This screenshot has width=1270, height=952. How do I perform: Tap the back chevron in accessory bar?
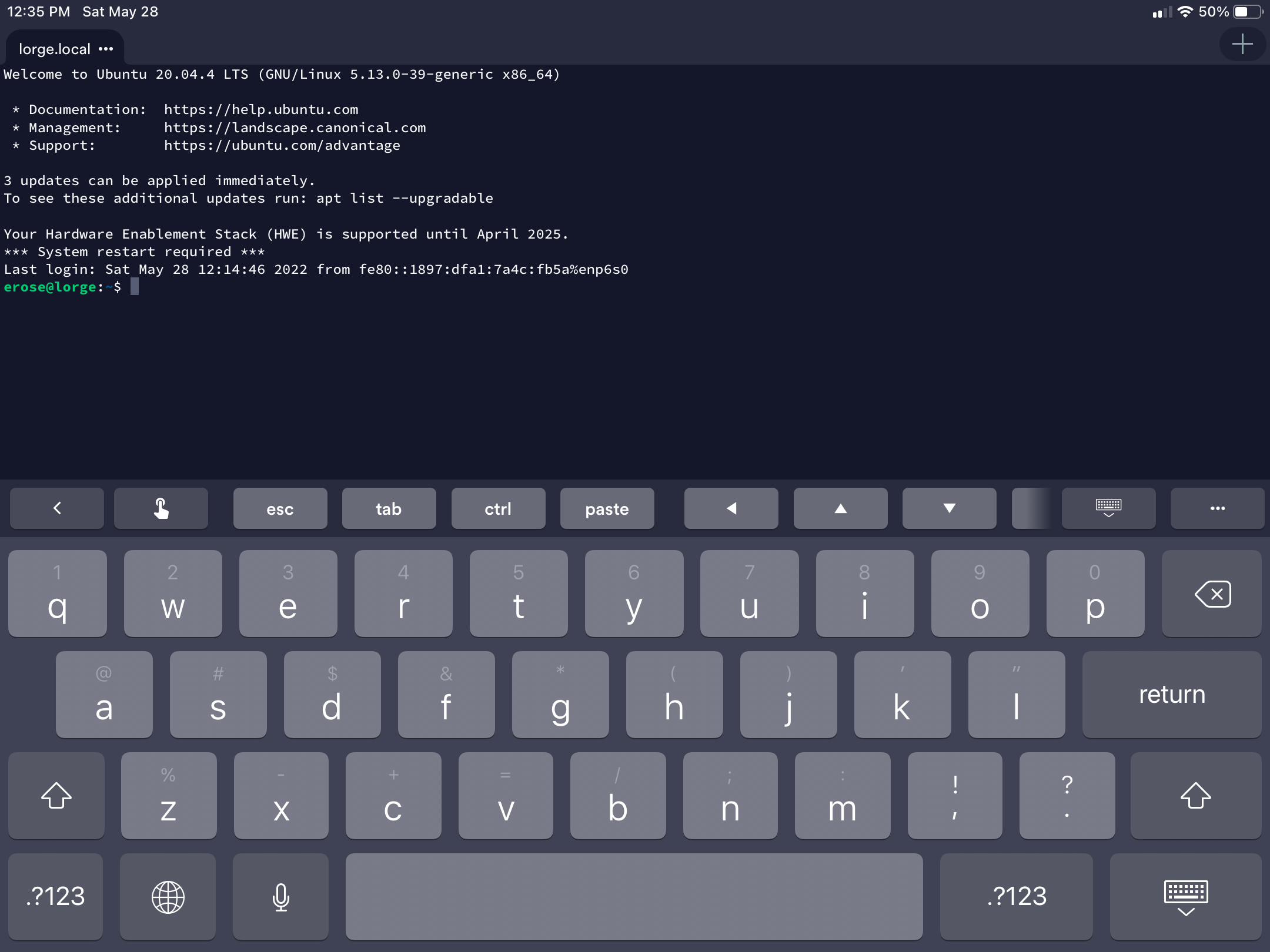pos(57,508)
